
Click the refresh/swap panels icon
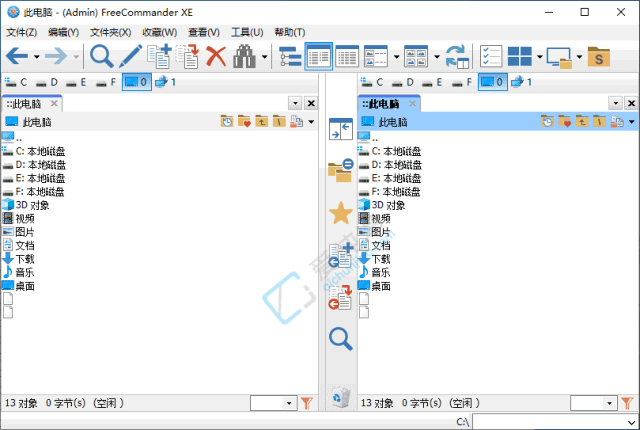tap(457, 56)
